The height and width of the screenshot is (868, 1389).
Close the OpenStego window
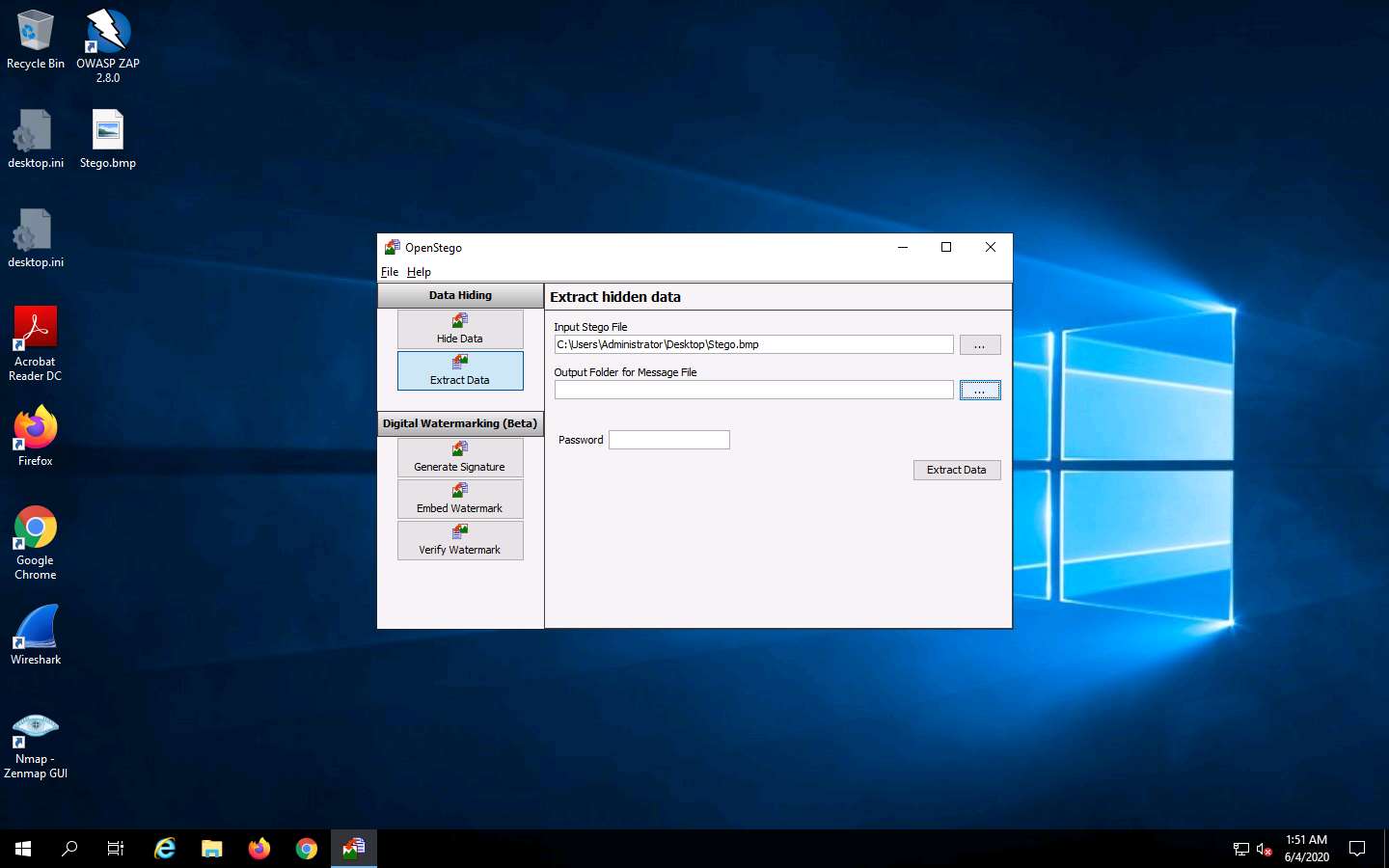pyautogui.click(x=991, y=247)
